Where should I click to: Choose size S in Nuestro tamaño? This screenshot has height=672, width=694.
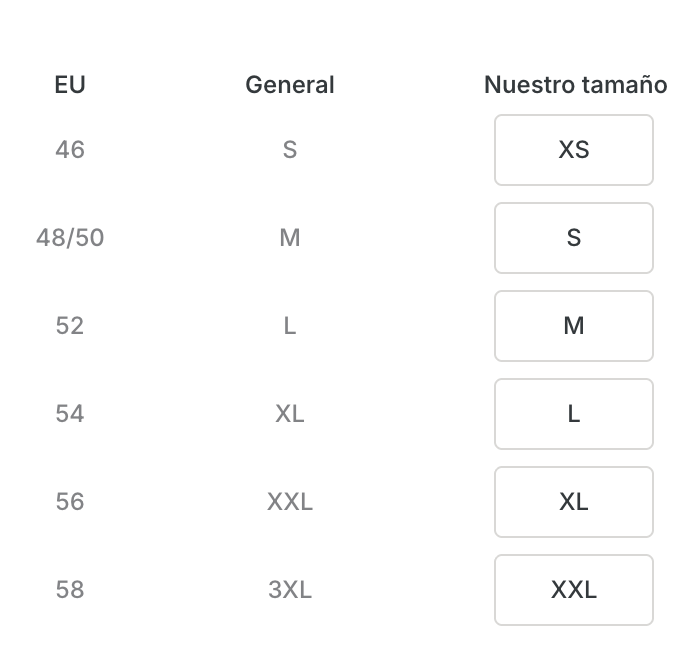(x=574, y=238)
